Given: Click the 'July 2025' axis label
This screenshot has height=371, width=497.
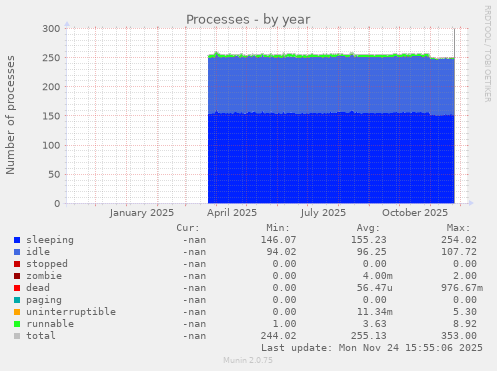Looking at the screenshot, I should (323, 213).
